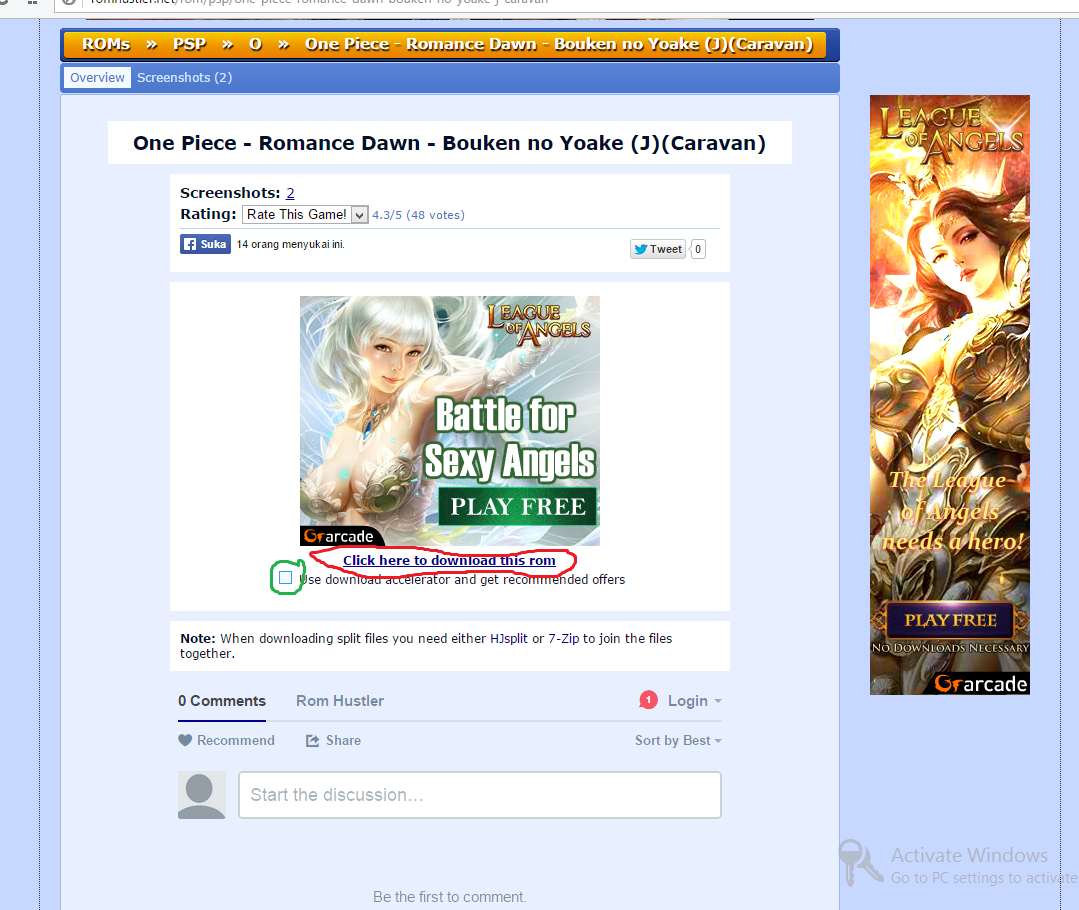Viewport: 1079px width, 910px height.
Task: Open the Sort by Best dropdown
Action: click(678, 741)
